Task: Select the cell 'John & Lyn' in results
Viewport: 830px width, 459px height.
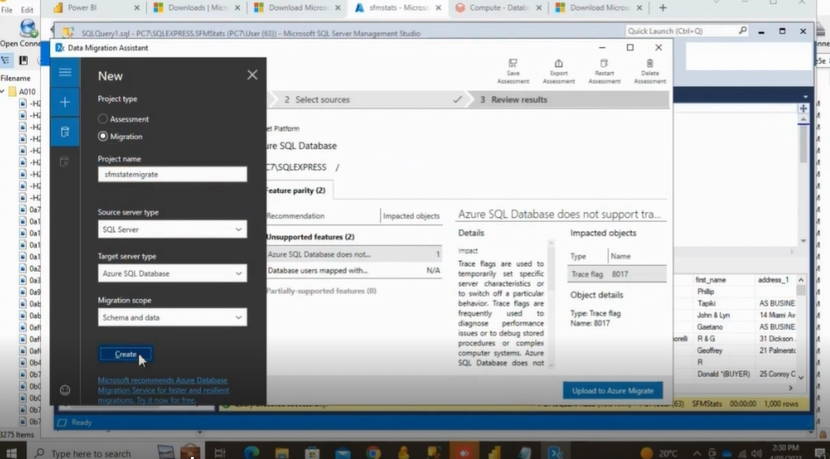Action: (x=714, y=315)
